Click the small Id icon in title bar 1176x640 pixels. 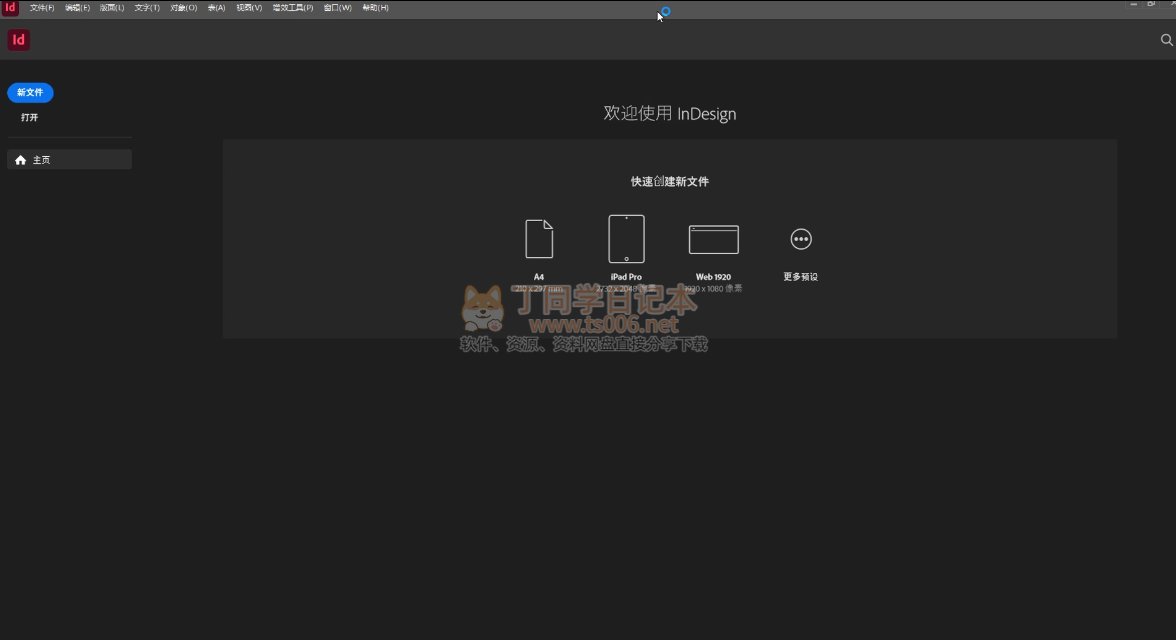tap(10, 8)
